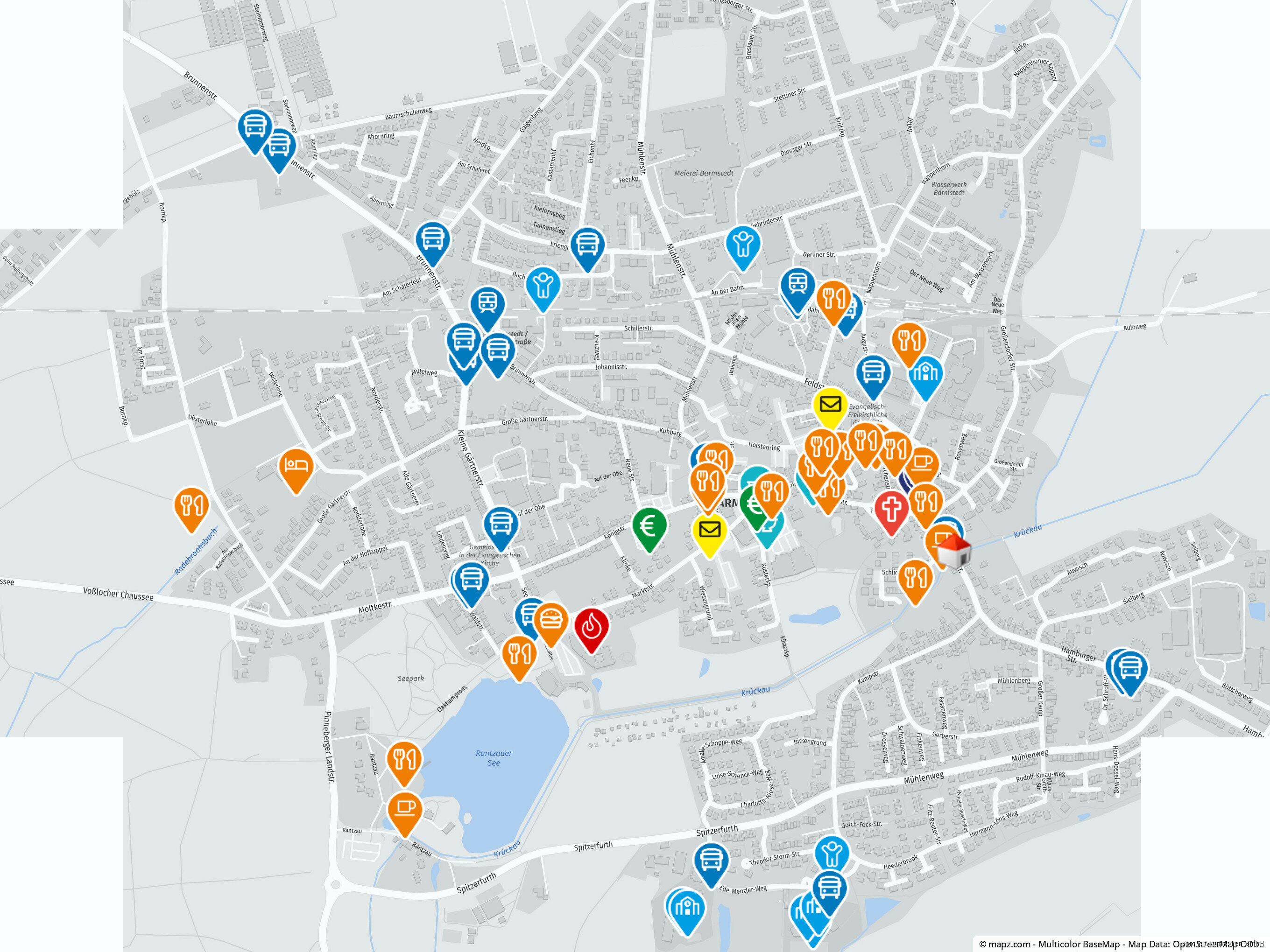Select bus marker above Barmstedt Brunnenstraße label
Image resolution: width=1270 pixels, height=952 pixels.
(x=487, y=308)
